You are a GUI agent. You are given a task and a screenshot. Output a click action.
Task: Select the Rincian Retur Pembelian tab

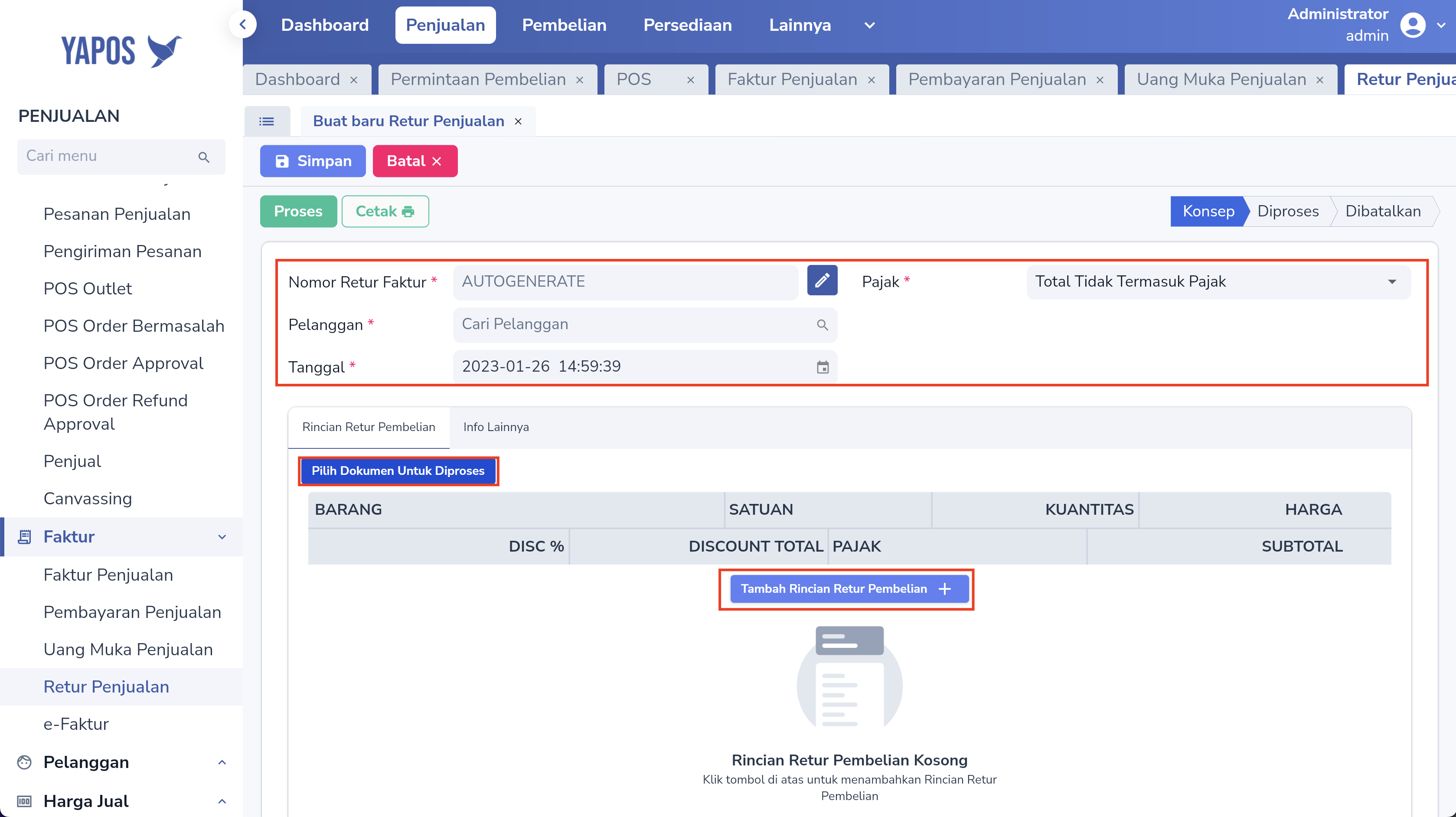click(369, 428)
